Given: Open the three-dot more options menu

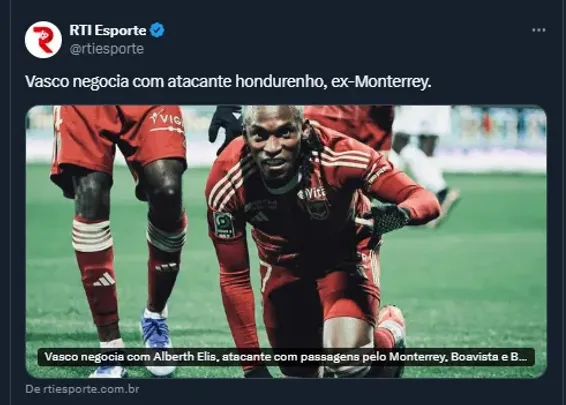Looking at the screenshot, I should tap(539, 30).
